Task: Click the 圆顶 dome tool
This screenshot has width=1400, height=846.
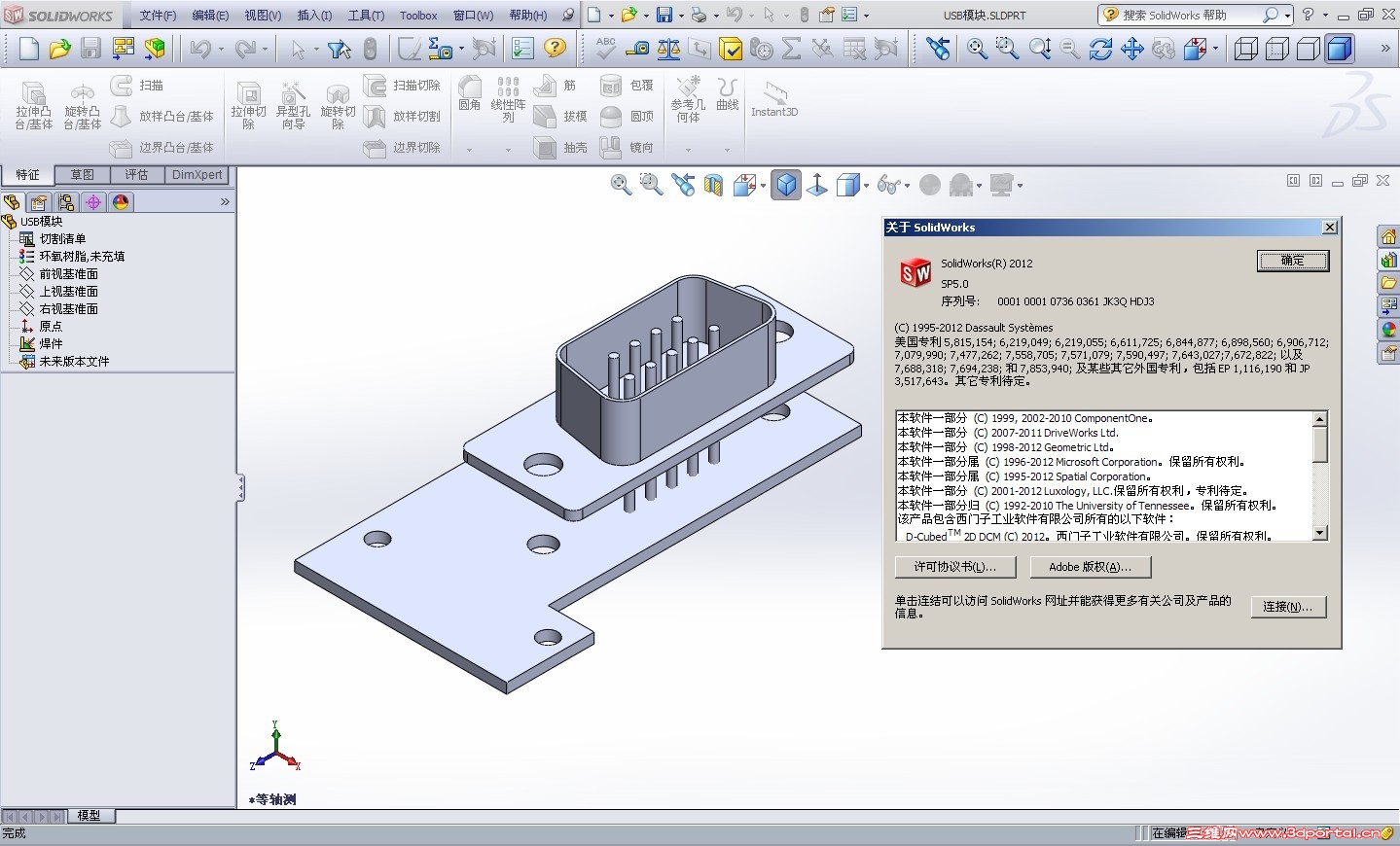Action: [627, 117]
